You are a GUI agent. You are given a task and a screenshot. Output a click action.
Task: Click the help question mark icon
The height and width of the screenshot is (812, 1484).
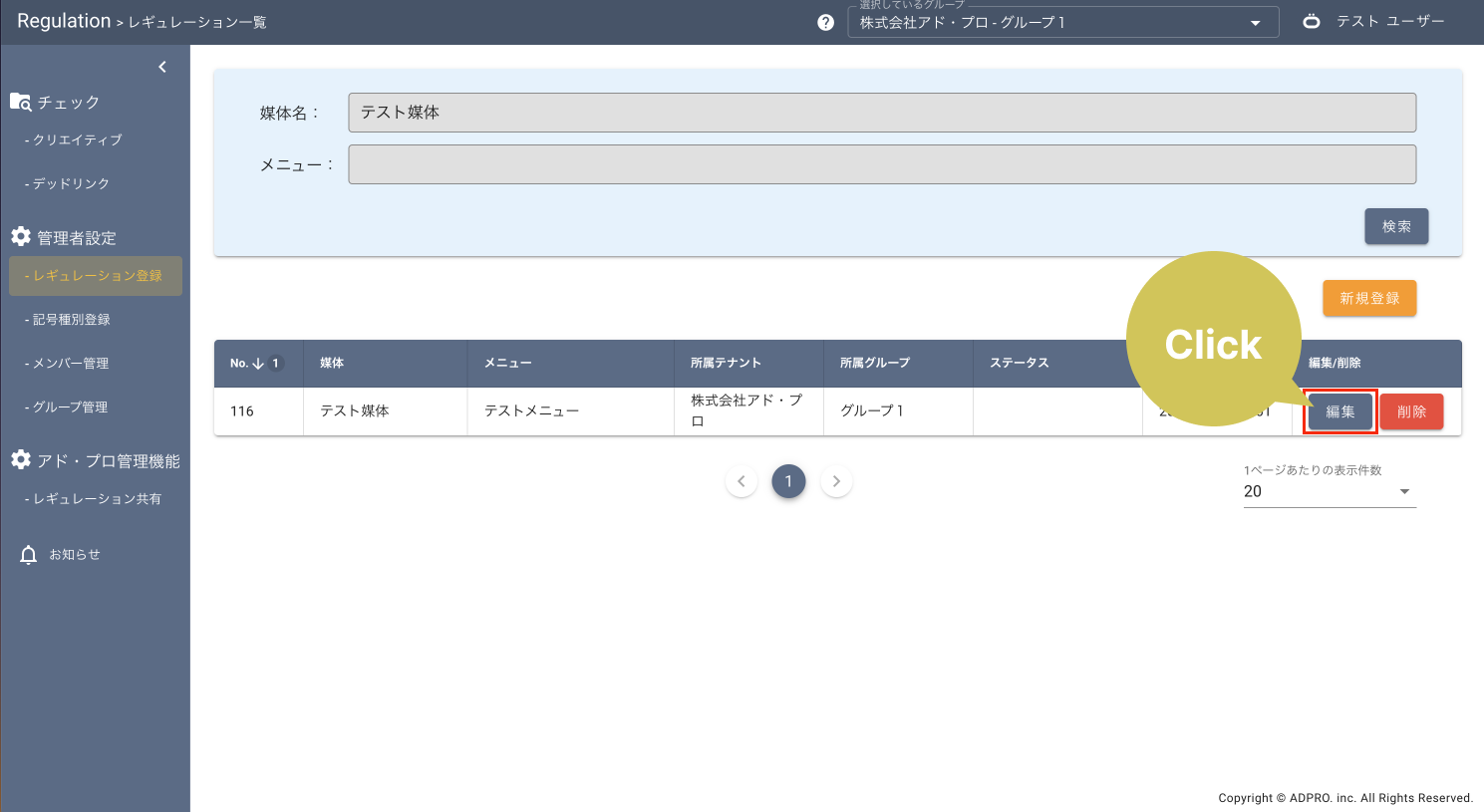click(825, 21)
